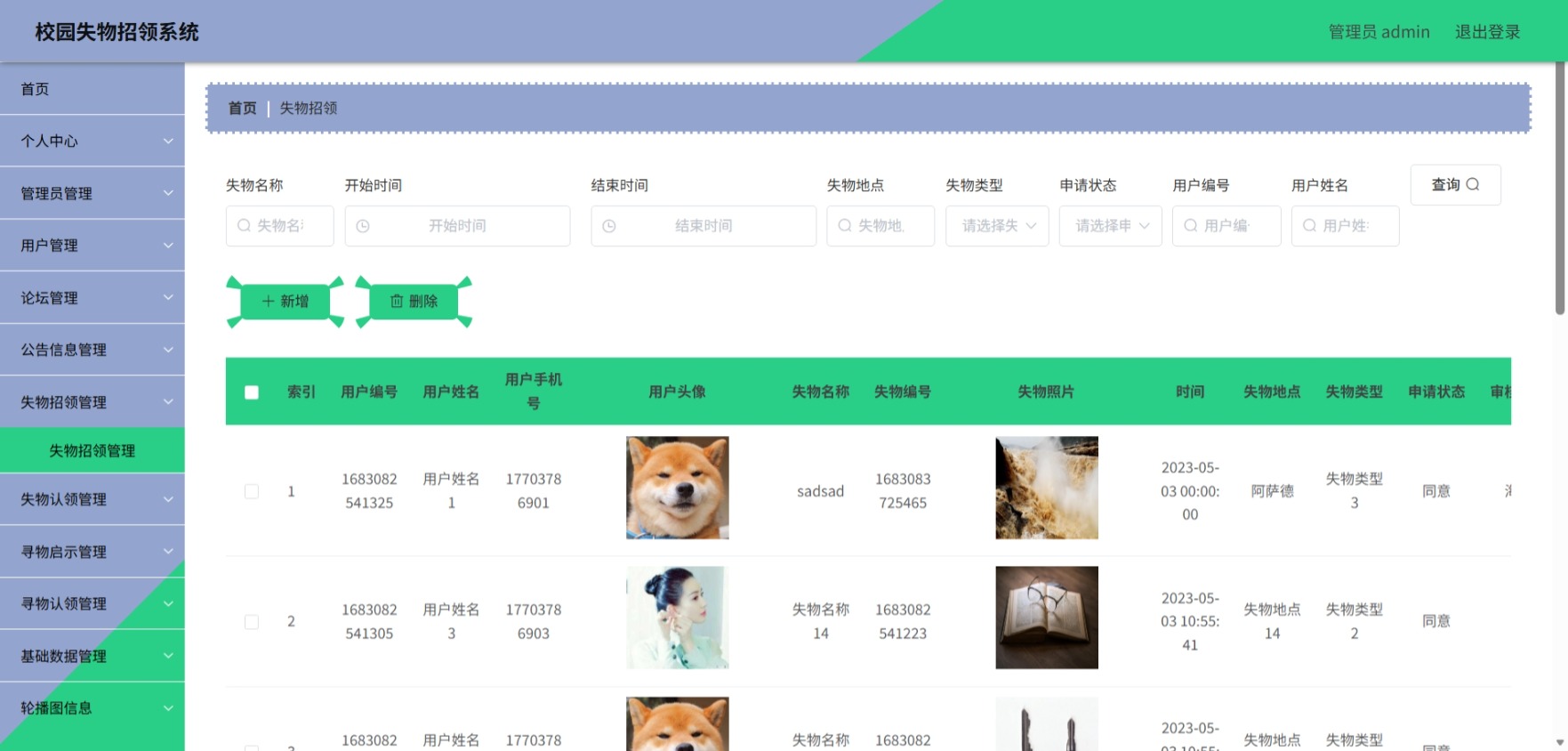Open the Shiba dog avatar in row 3

[678, 723]
